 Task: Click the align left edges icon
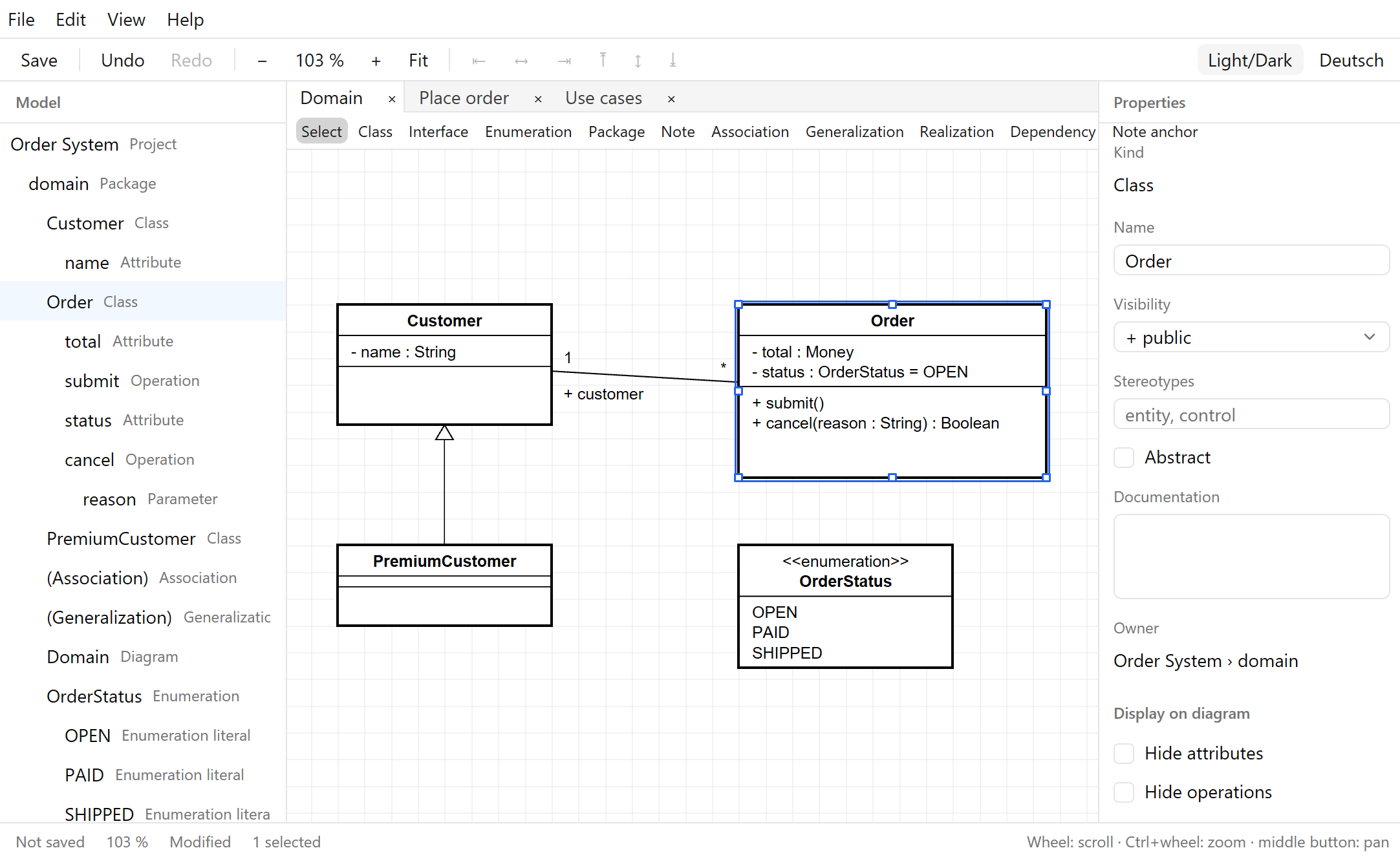479,61
